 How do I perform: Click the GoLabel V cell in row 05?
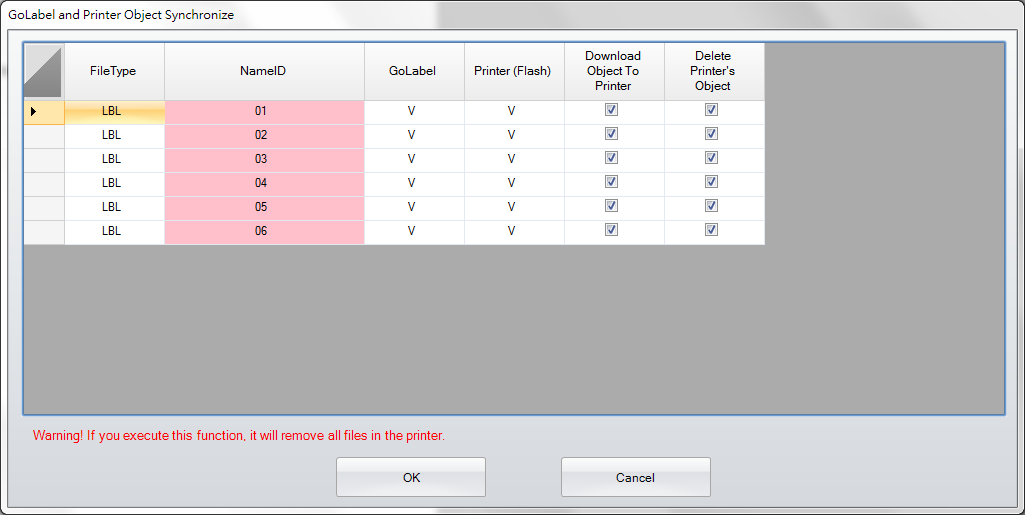point(414,208)
